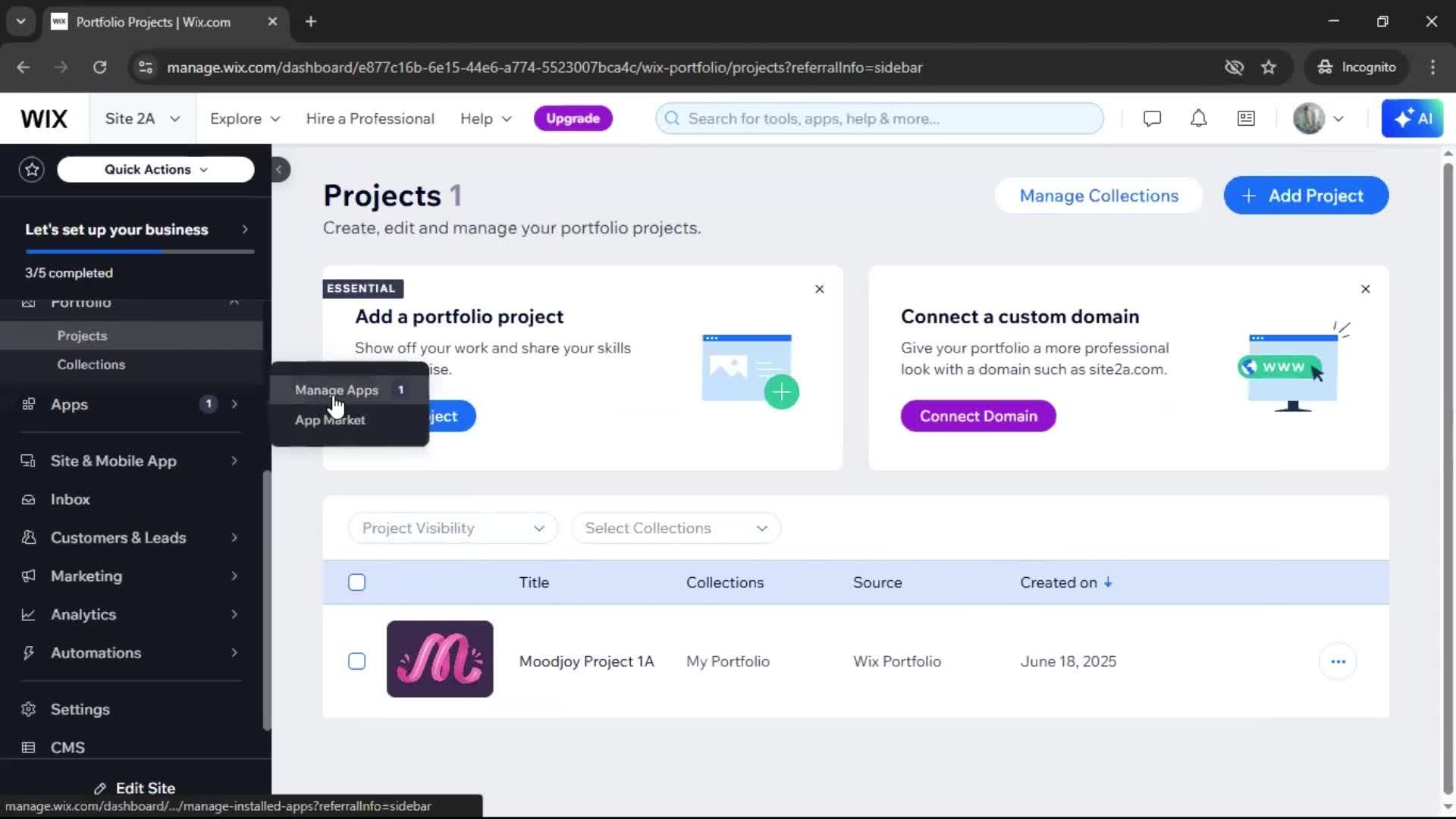Click the Wix logo
The image size is (1456, 819).
point(44,118)
